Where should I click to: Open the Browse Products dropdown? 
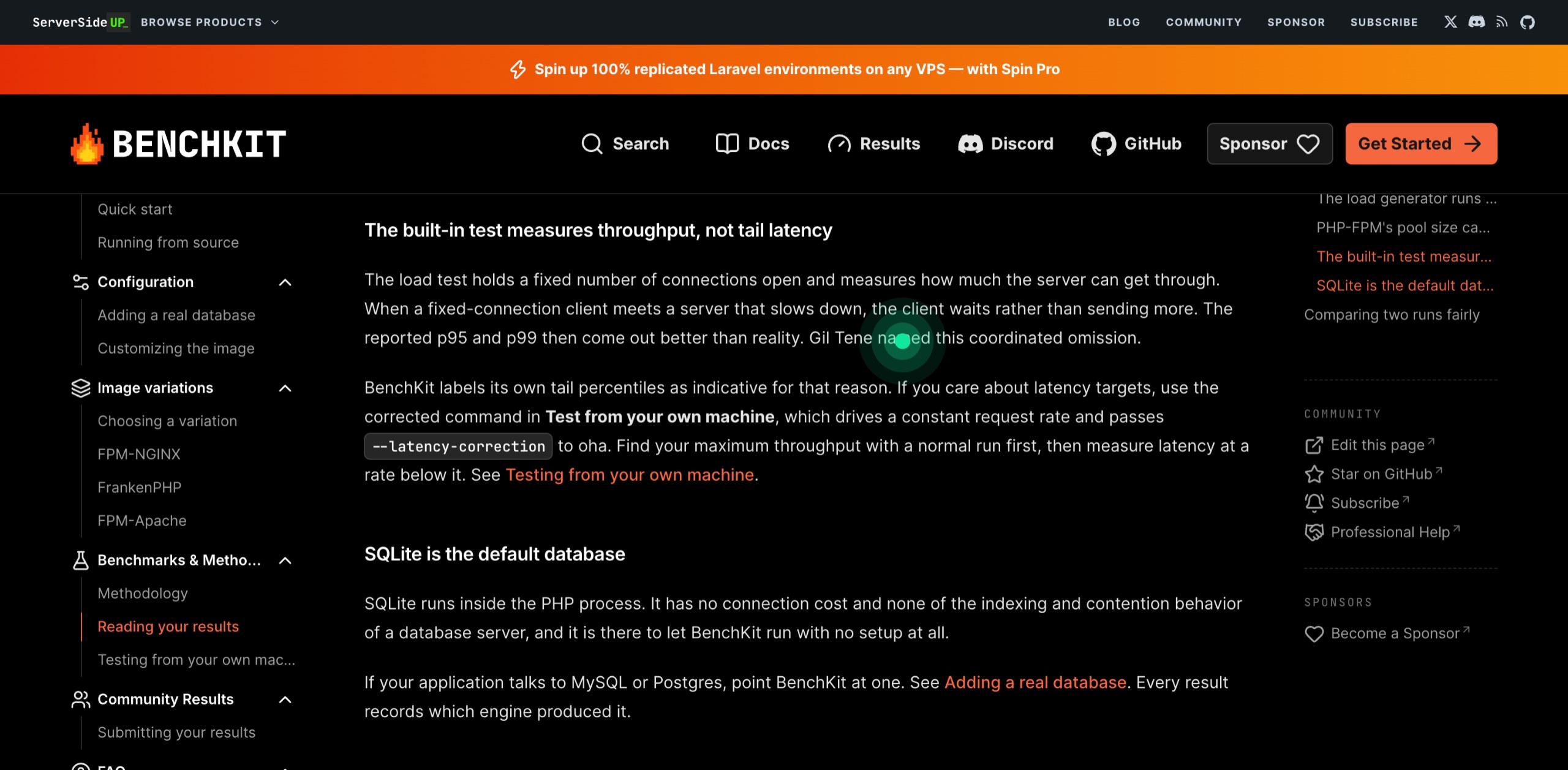point(209,22)
